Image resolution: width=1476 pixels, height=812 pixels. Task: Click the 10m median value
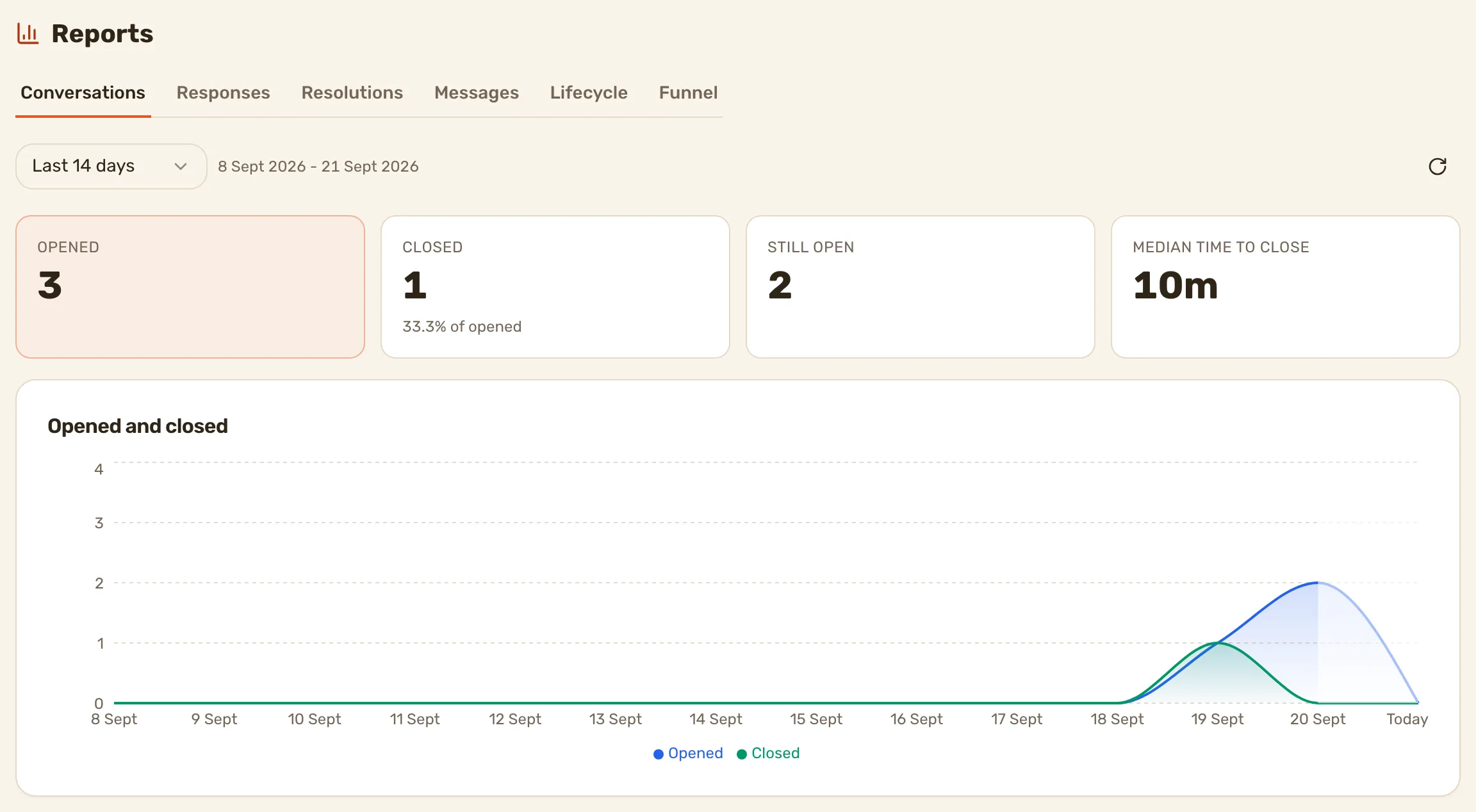(1176, 286)
